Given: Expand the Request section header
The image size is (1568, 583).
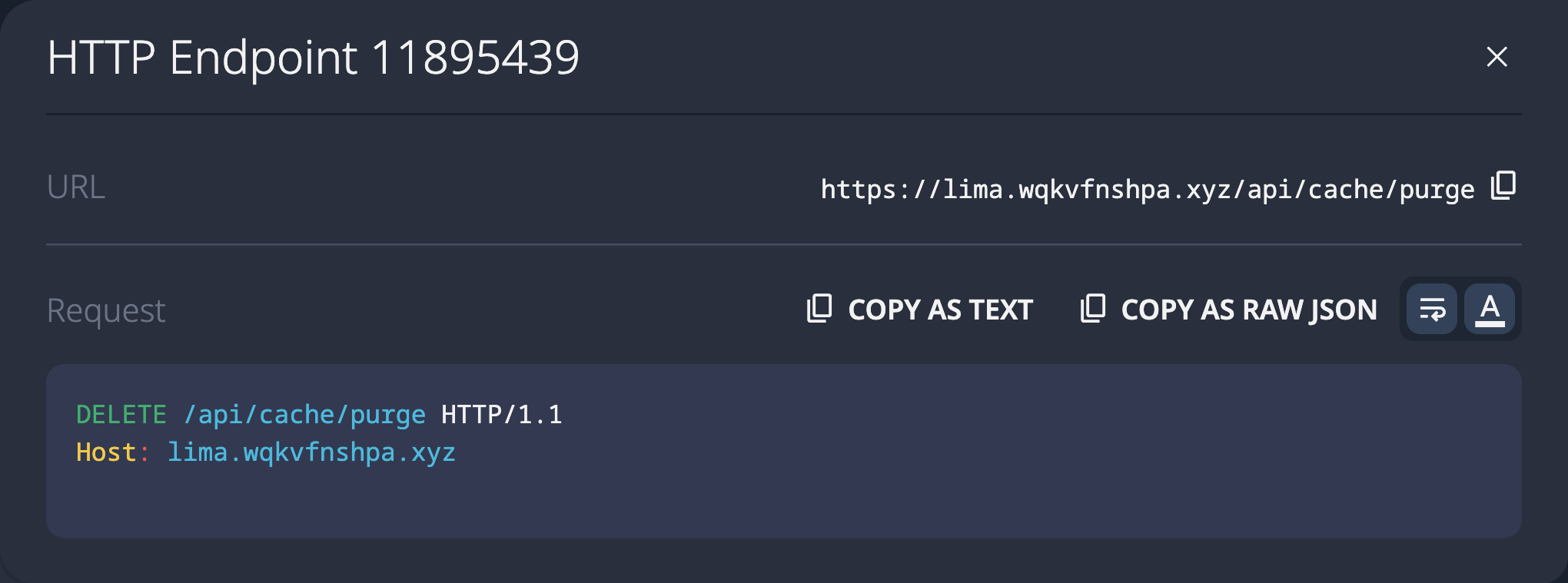Looking at the screenshot, I should tap(105, 310).
